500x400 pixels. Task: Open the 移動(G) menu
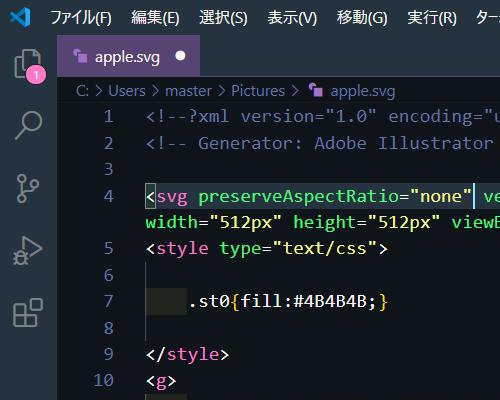coord(362,17)
